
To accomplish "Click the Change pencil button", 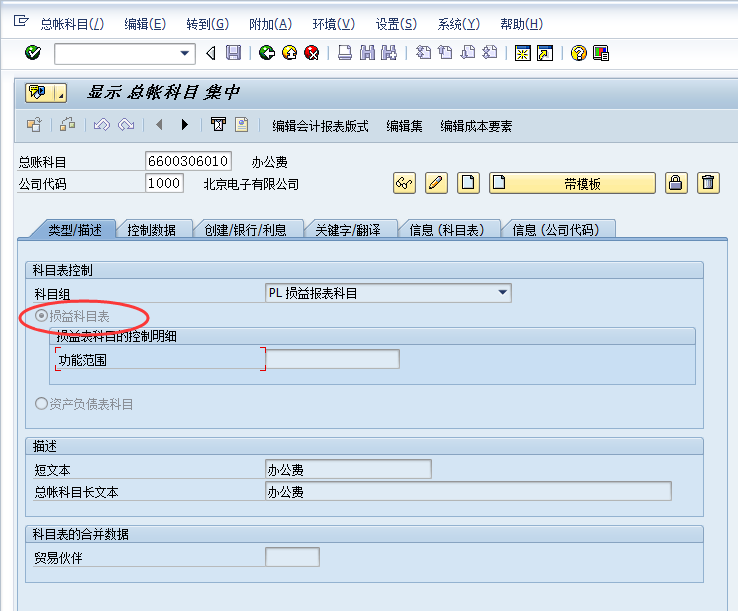I will (x=436, y=183).
